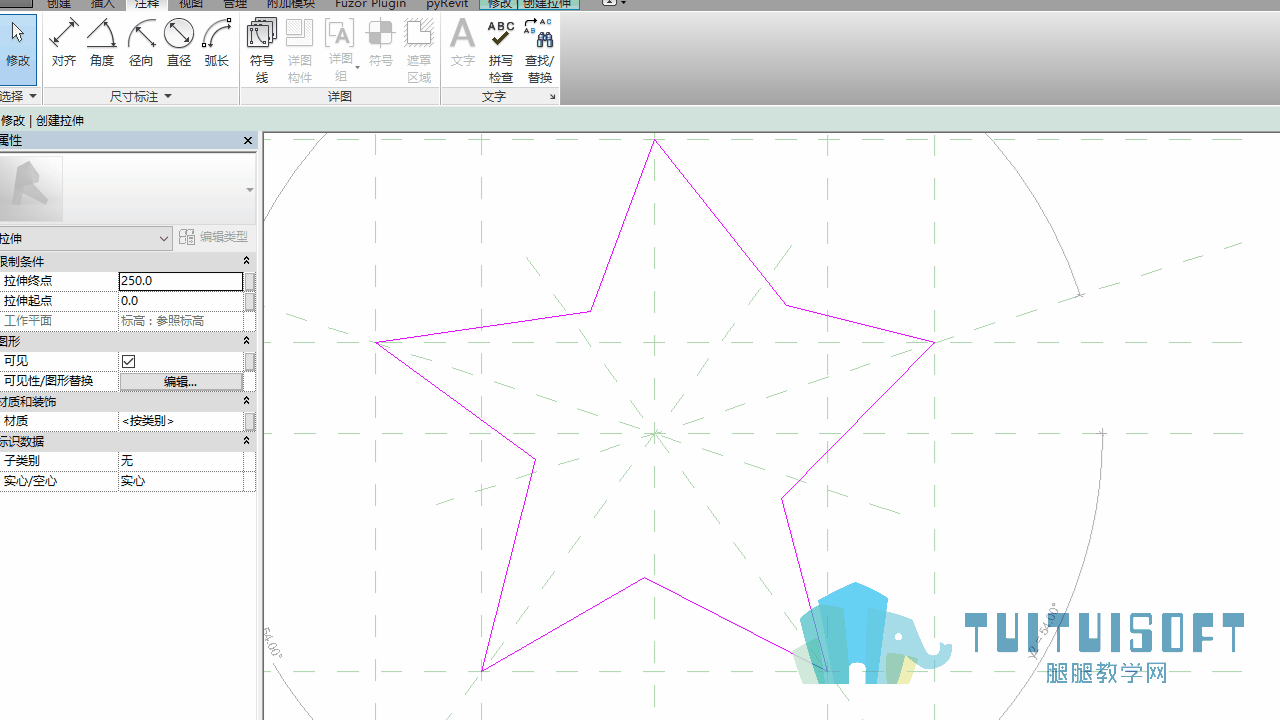Activate the 符号线 symbolic line tool
The image size is (1280, 720).
tap(262, 50)
